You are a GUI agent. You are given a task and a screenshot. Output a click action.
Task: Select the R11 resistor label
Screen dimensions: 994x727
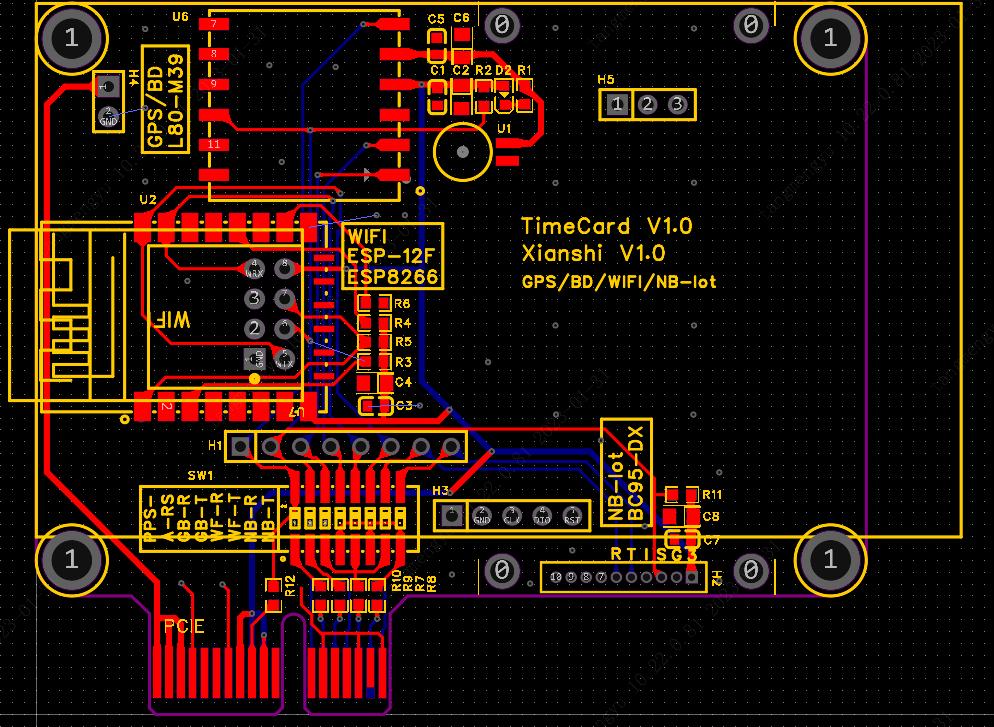[712, 494]
